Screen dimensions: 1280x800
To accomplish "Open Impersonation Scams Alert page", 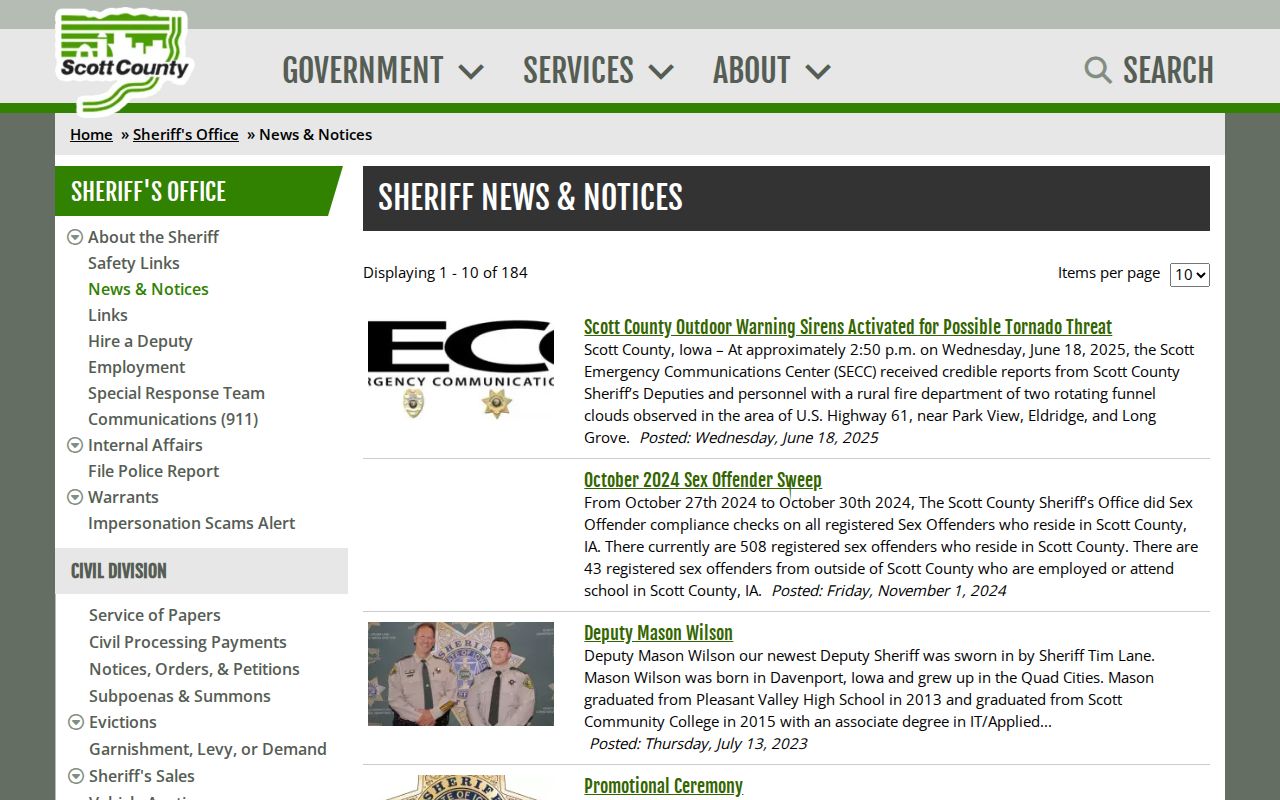I will click(192, 523).
